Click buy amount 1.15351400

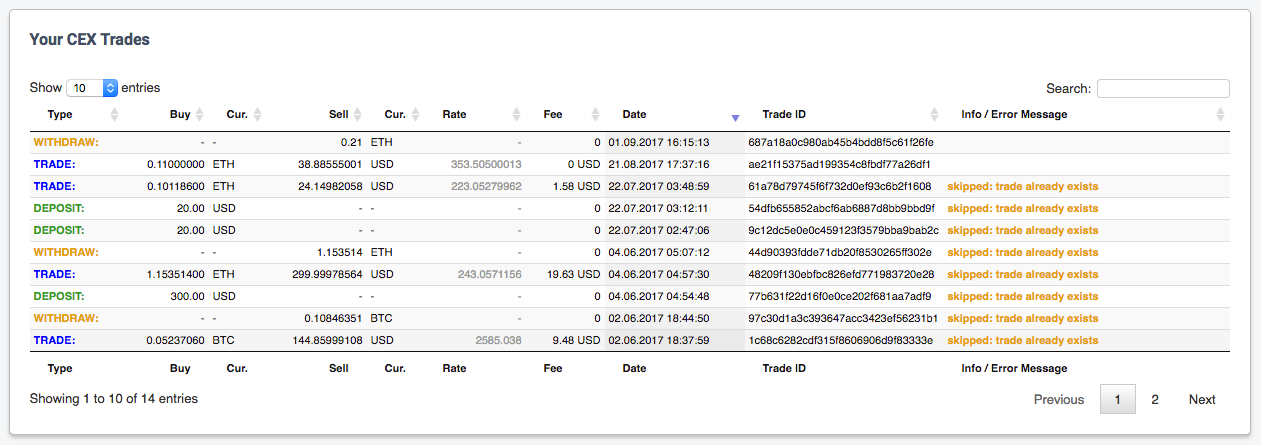[176, 274]
